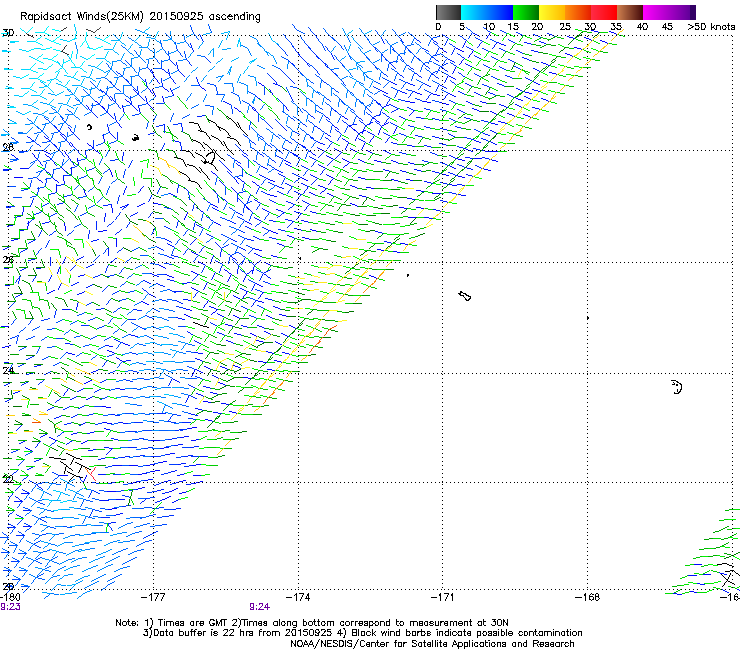740x650 pixels.
Task: Click the '25' label under the color bar
Action: pos(564,27)
